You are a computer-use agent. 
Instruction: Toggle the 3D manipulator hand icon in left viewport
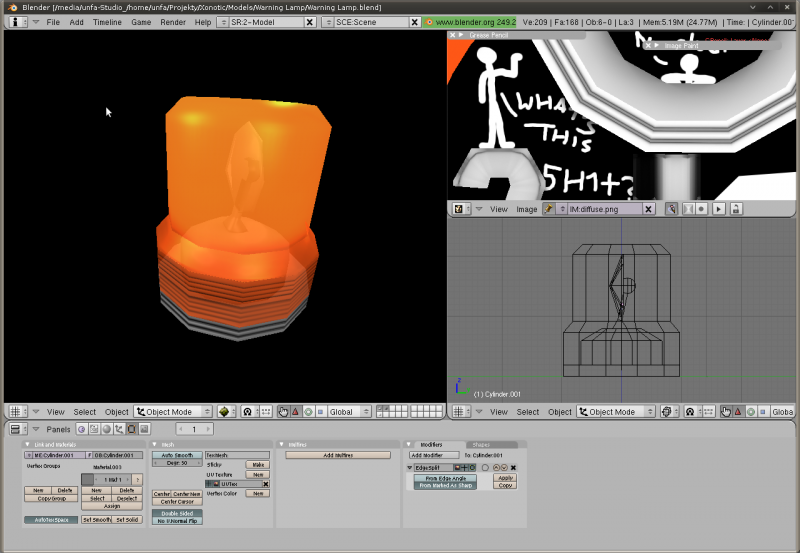tap(284, 412)
